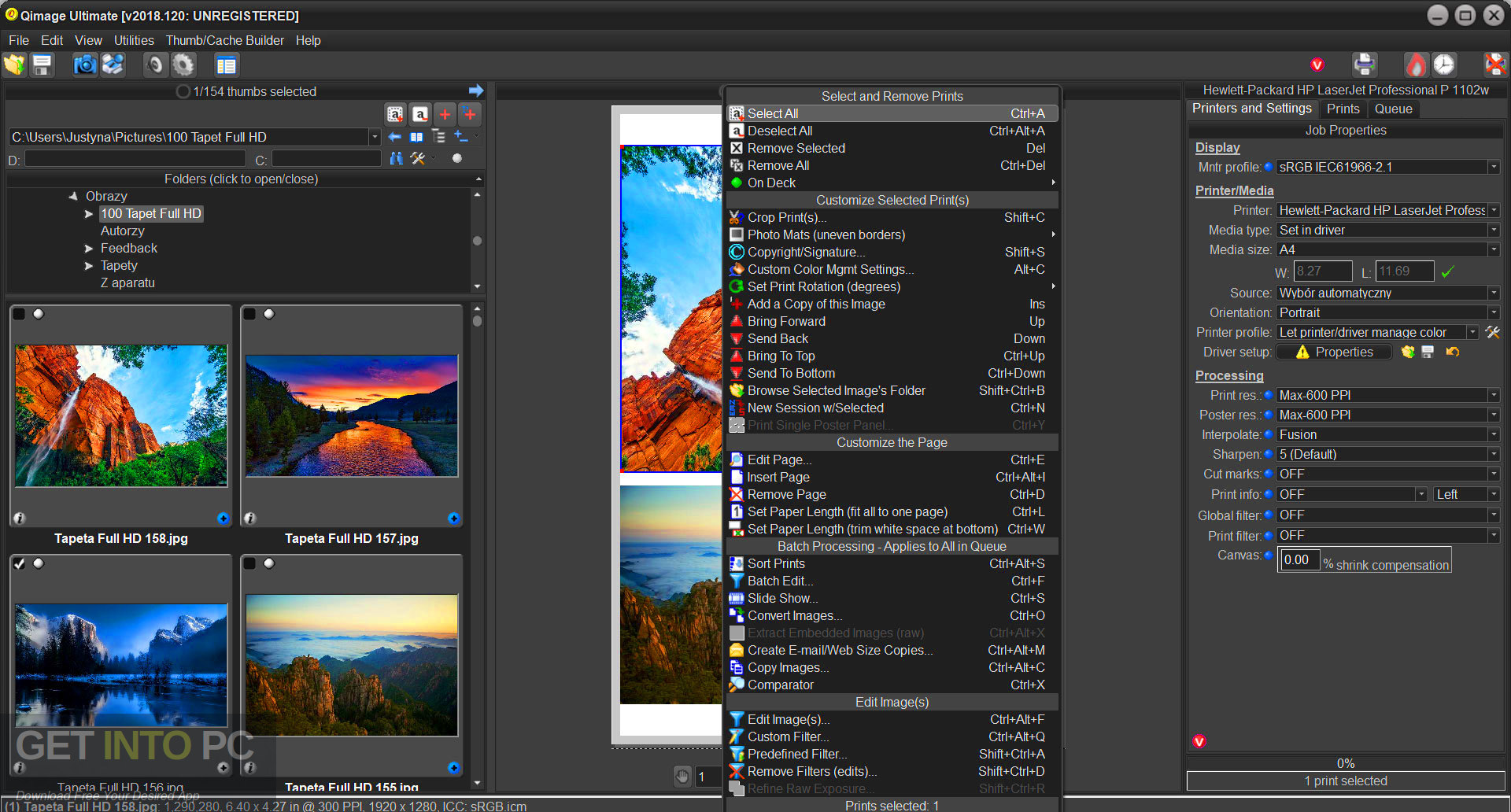Click the flame burn icon near top right
Screen dimensions: 1511x812
[x=1414, y=65]
